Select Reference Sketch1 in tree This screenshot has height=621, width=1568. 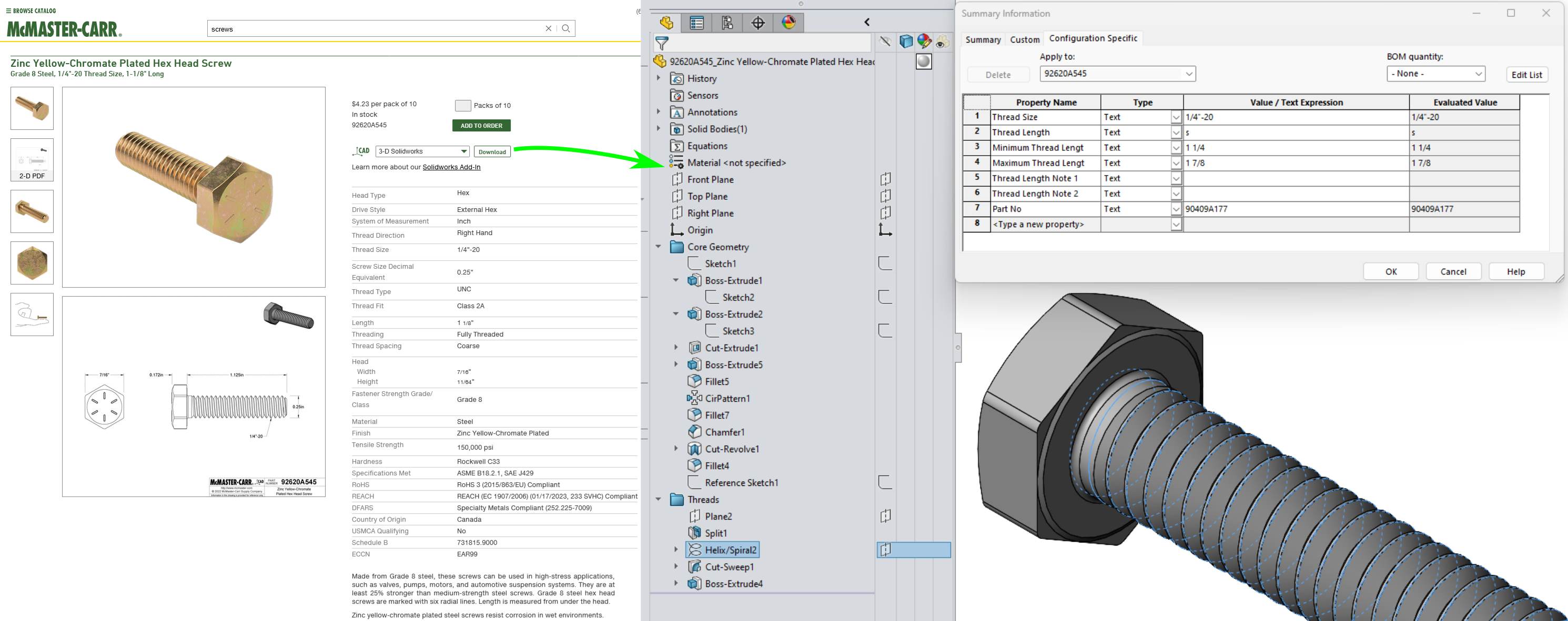(741, 483)
